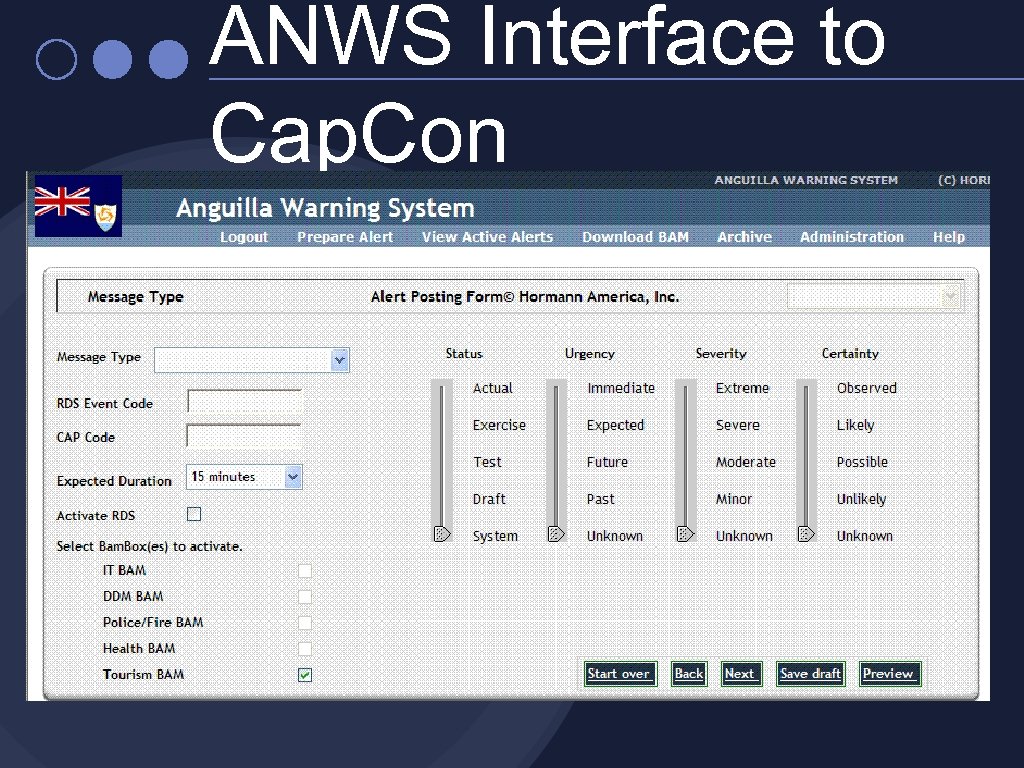
Task: Select the System status label
Action: [495, 536]
